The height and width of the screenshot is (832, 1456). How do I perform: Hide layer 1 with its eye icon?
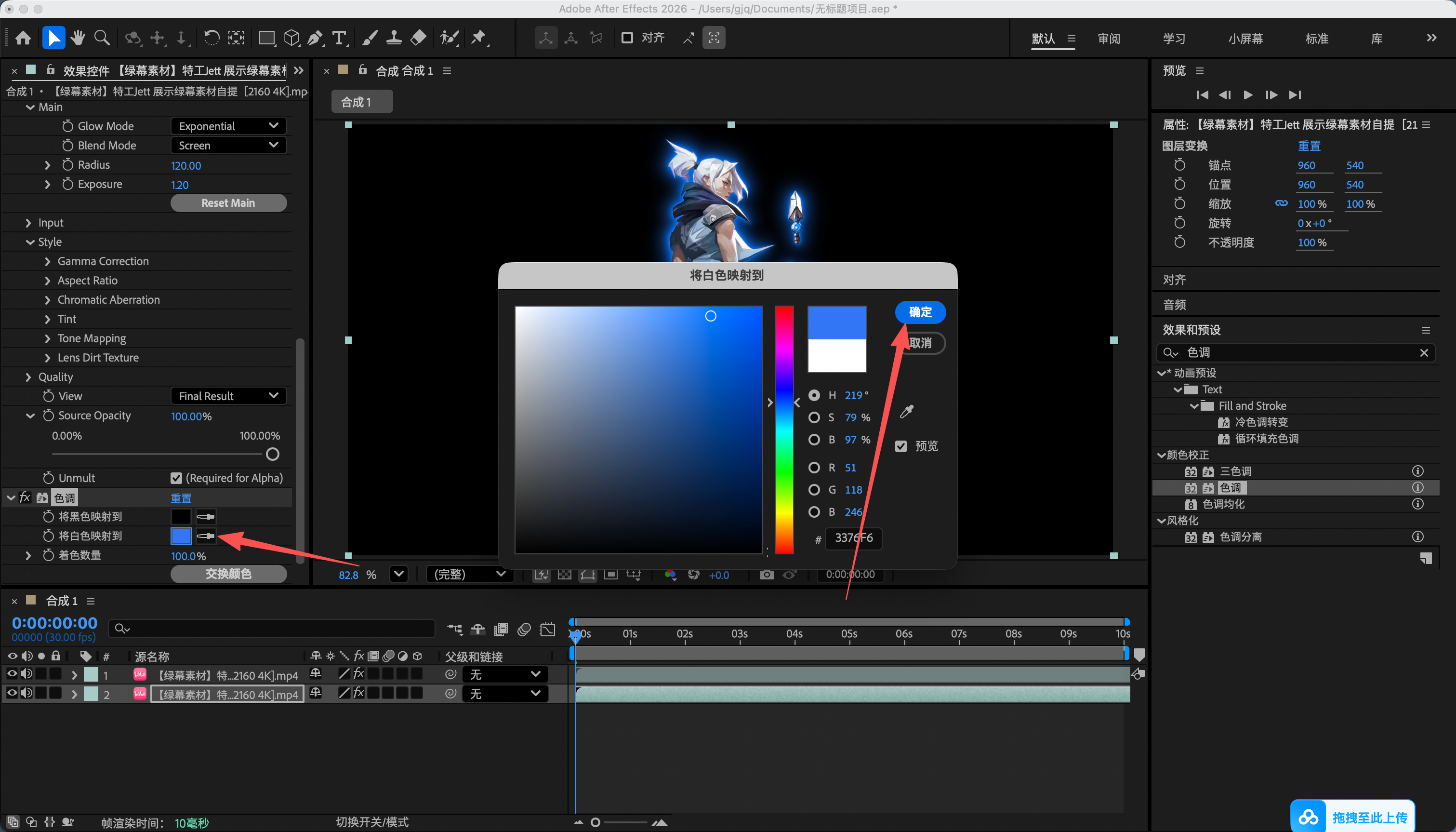12,674
